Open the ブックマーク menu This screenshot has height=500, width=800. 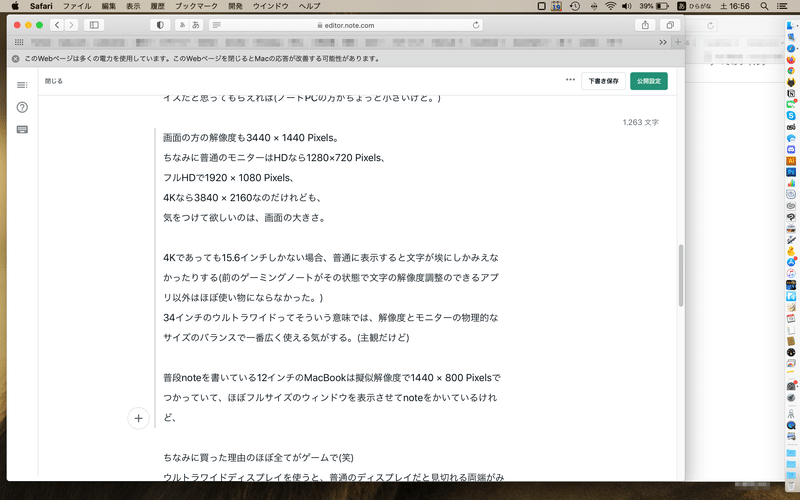[196, 6]
